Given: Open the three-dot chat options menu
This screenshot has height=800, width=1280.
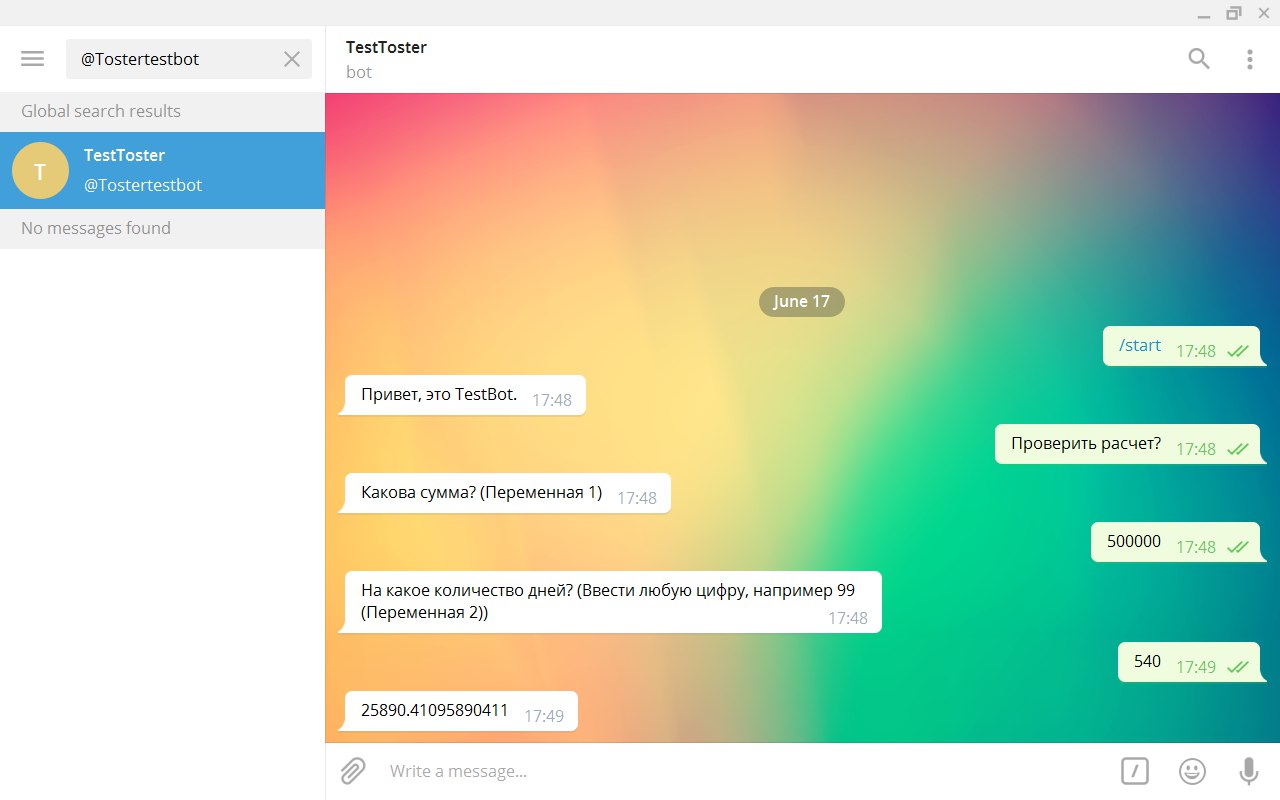Looking at the screenshot, I should click(1250, 59).
